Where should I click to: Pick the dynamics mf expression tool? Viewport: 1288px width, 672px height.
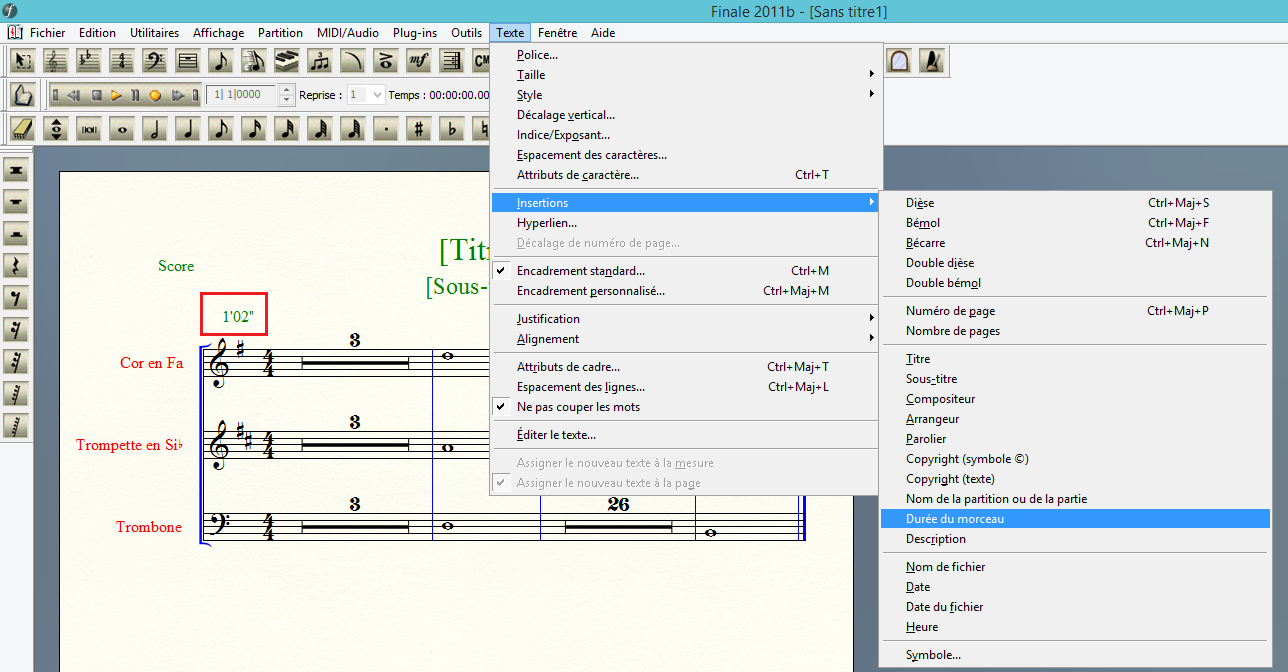[x=418, y=61]
